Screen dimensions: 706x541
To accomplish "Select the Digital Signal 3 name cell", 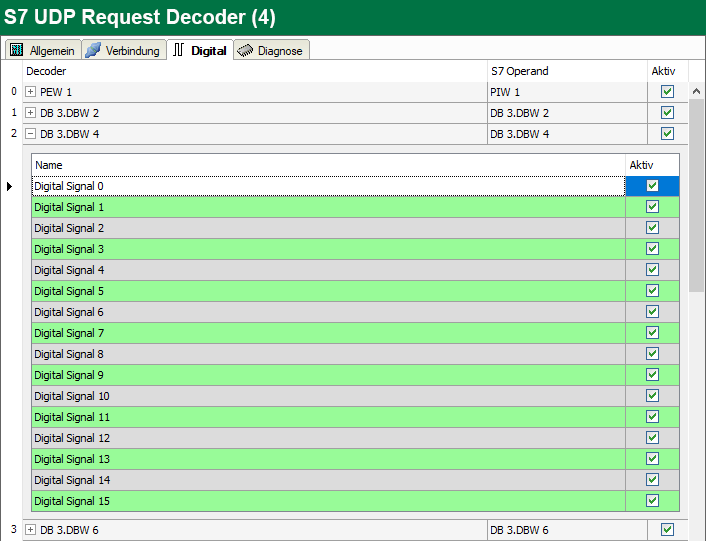I will click(328, 249).
